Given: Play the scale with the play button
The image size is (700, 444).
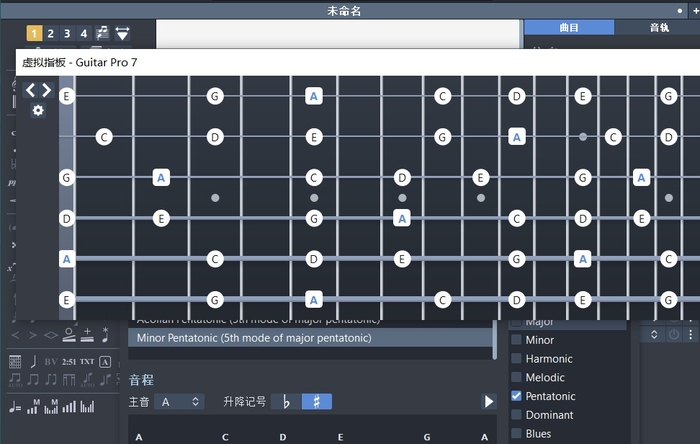Looking at the screenshot, I should point(488,401).
